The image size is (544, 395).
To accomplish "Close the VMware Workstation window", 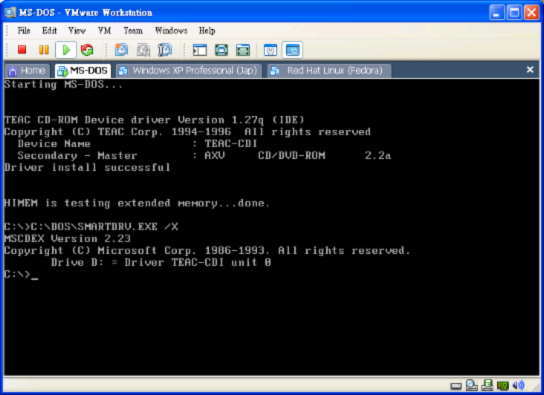I will click(x=532, y=13).
